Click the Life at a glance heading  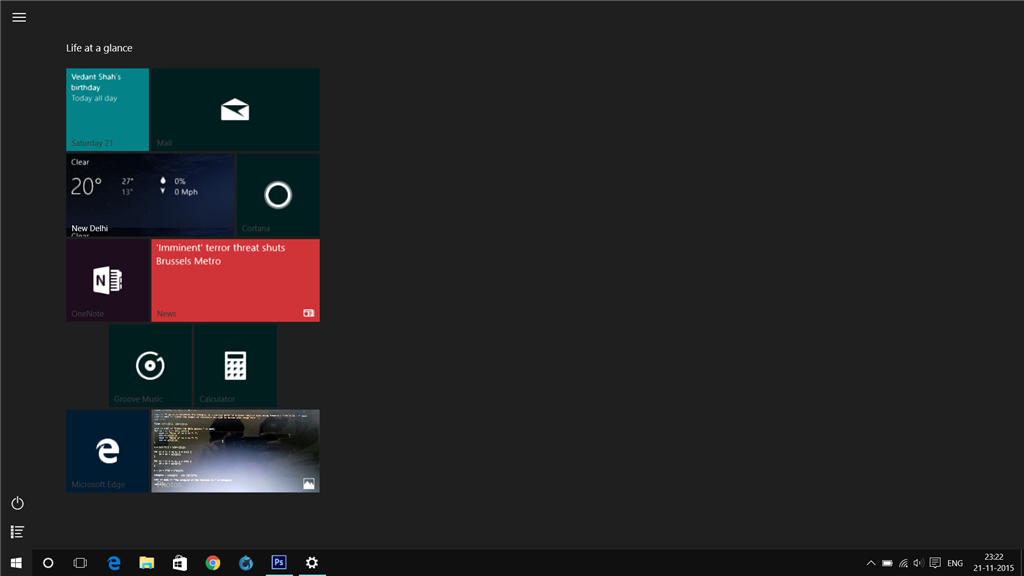point(99,48)
